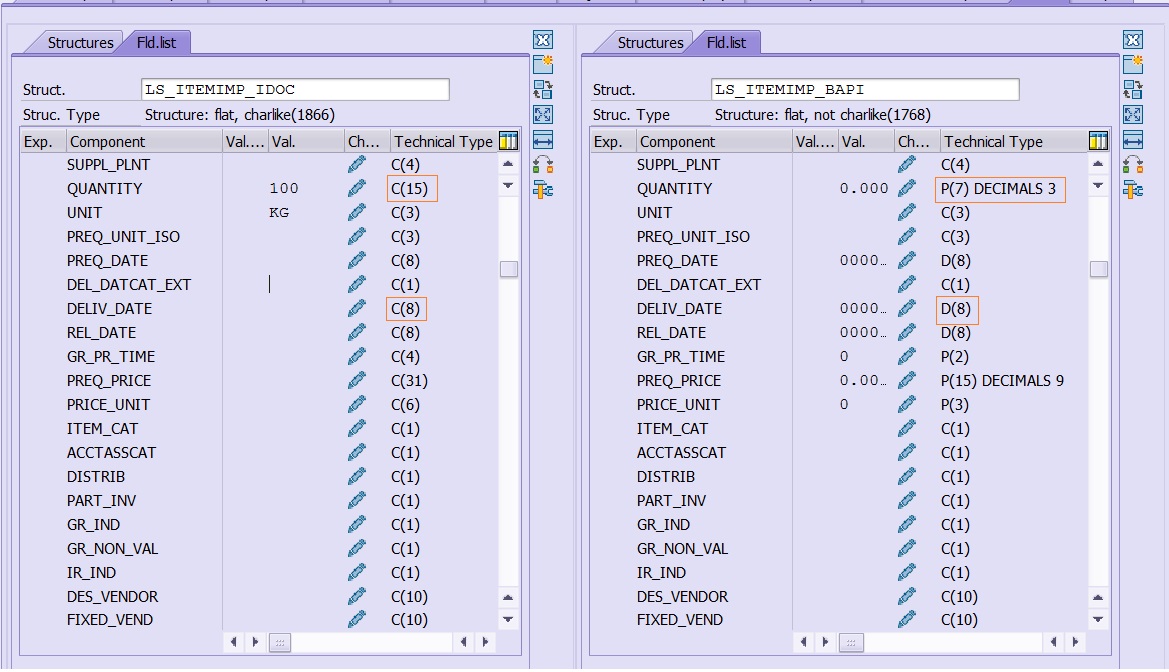Click the Close icon on the left structure panel

pos(543,40)
